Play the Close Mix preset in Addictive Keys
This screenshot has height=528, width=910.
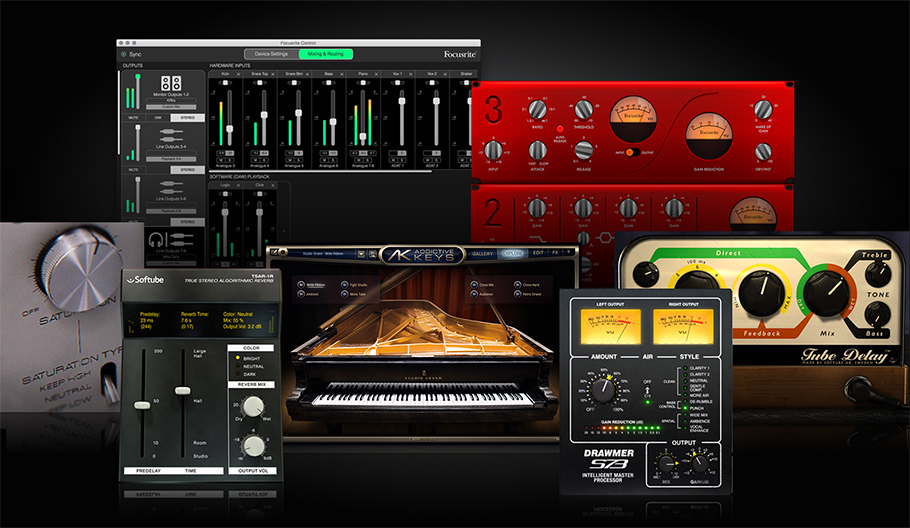(x=474, y=284)
